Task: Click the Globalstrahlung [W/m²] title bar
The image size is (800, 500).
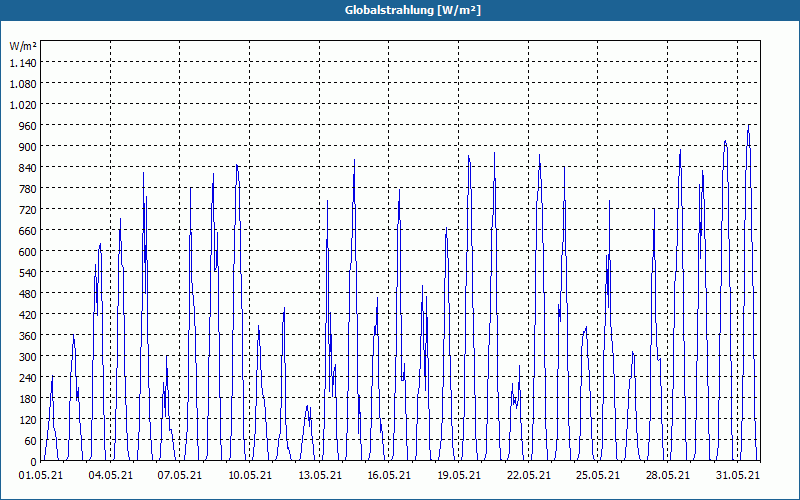Action: pyautogui.click(x=400, y=10)
